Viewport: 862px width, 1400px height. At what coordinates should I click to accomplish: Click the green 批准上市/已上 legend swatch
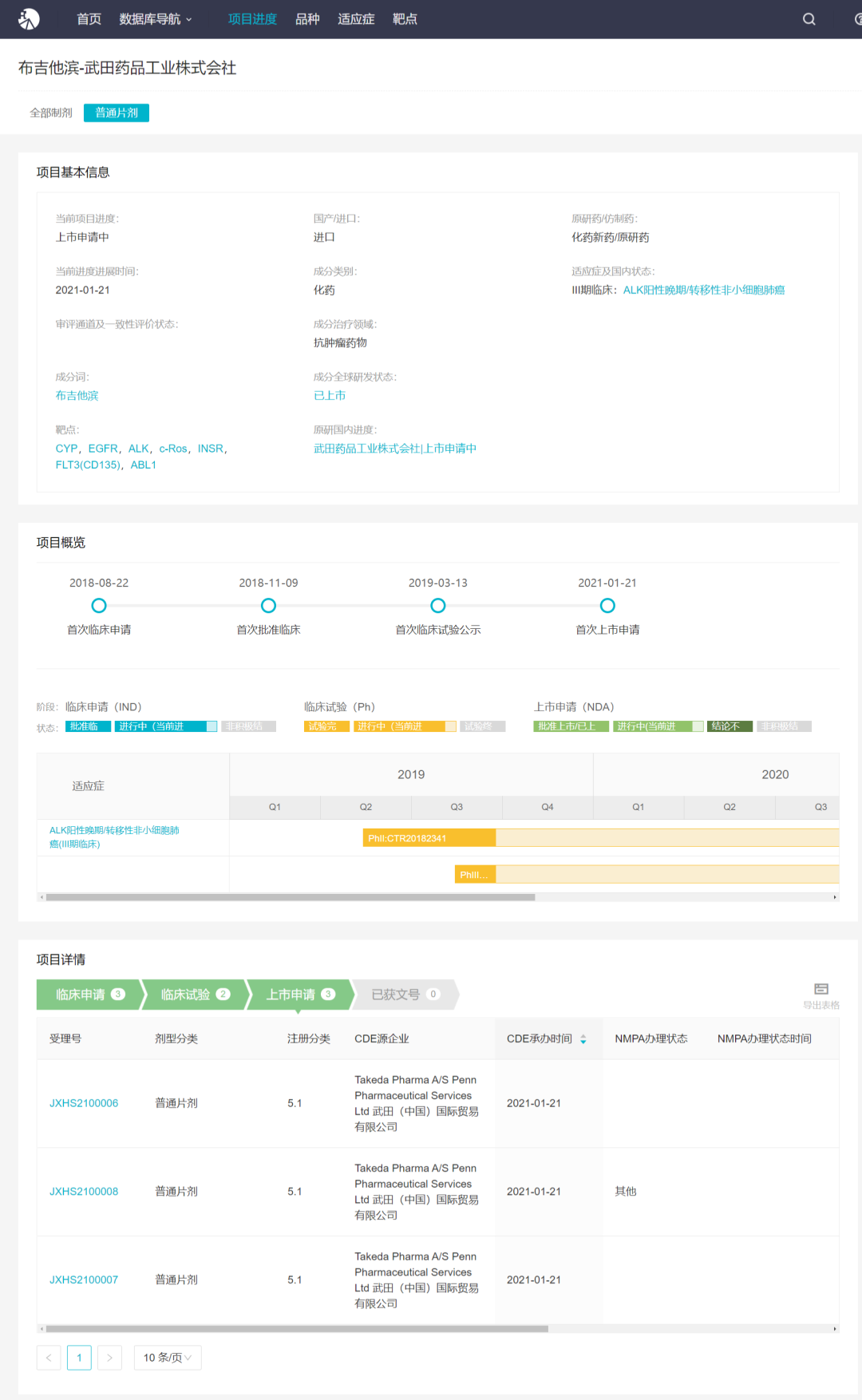click(571, 726)
